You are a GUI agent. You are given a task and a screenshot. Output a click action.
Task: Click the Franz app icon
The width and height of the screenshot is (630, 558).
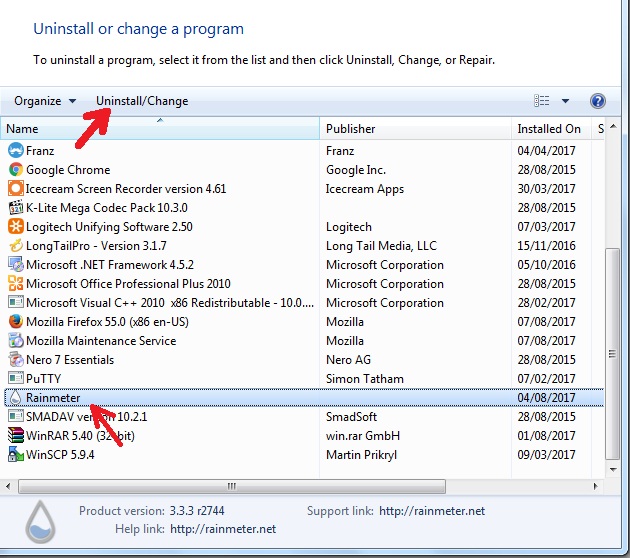[x=16, y=151]
